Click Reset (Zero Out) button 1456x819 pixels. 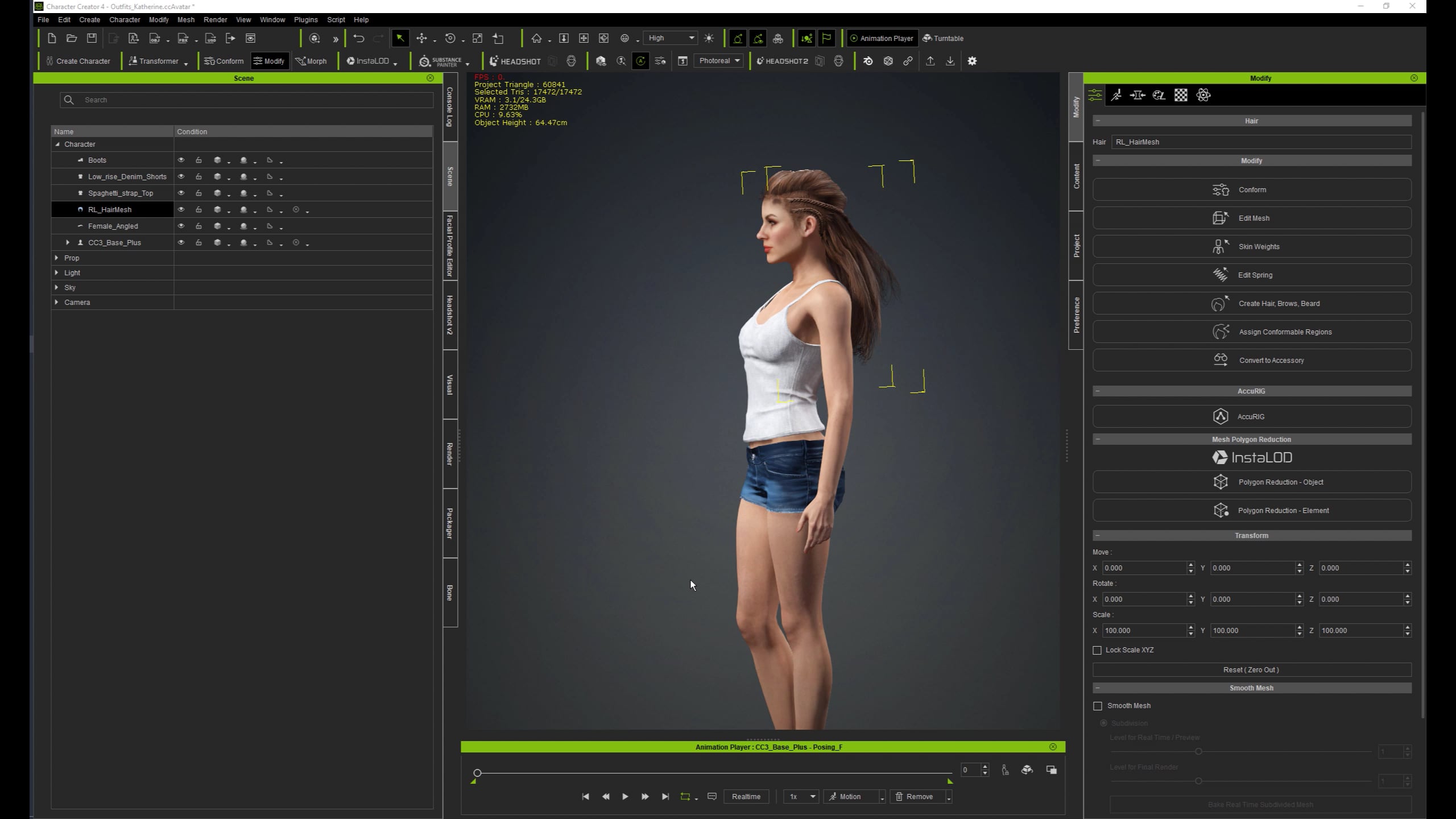coord(1251,669)
